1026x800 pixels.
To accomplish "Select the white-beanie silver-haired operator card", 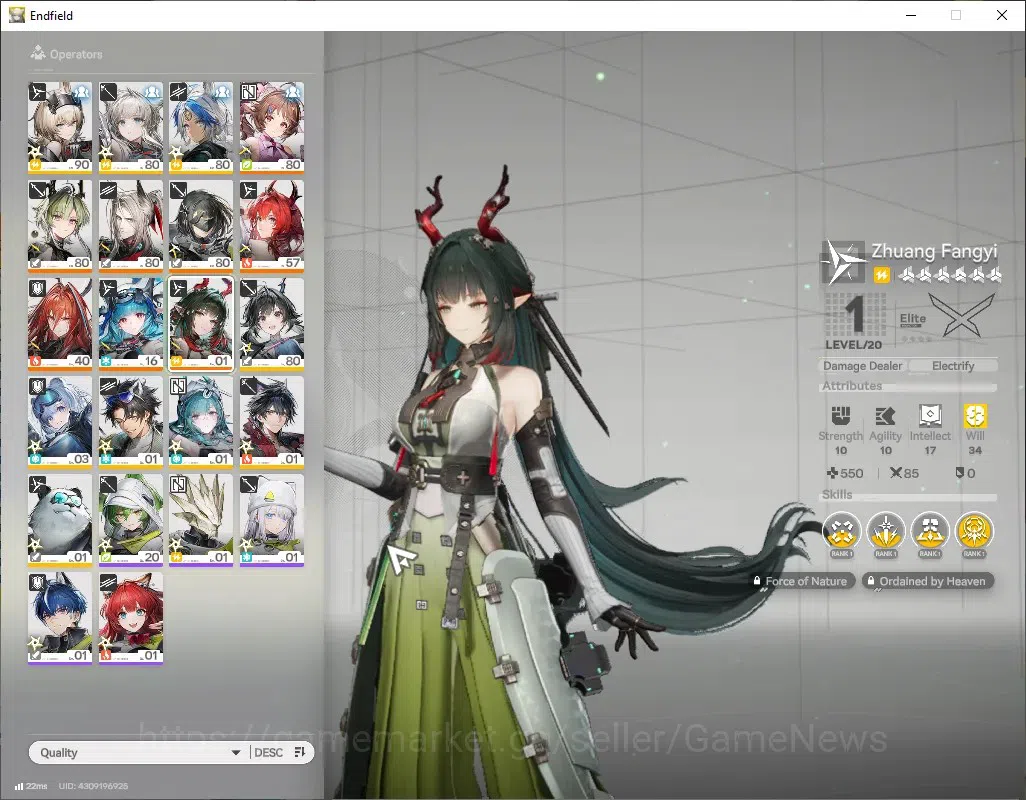I will pyautogui.click(x=272, y=519).
